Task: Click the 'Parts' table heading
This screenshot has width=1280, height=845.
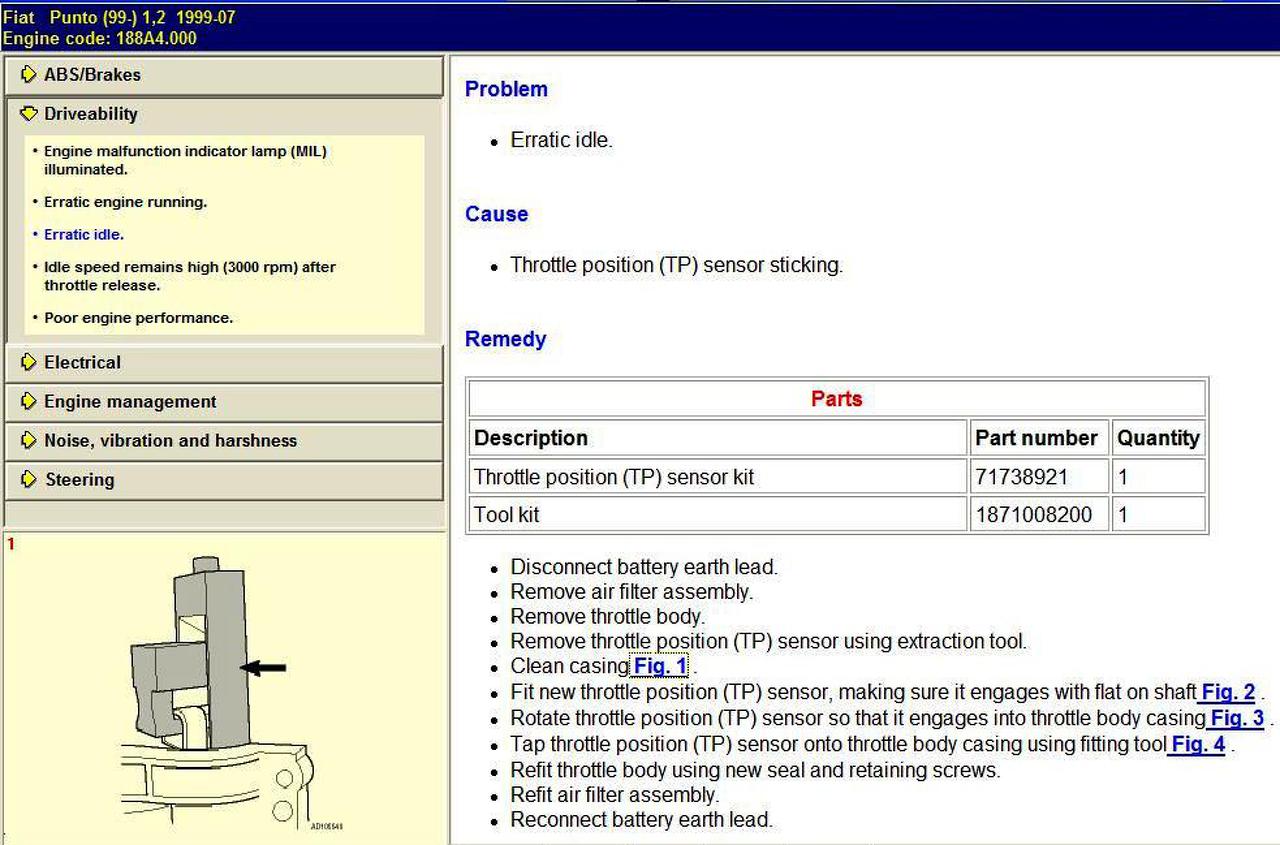Action: (x=837, y=399)
